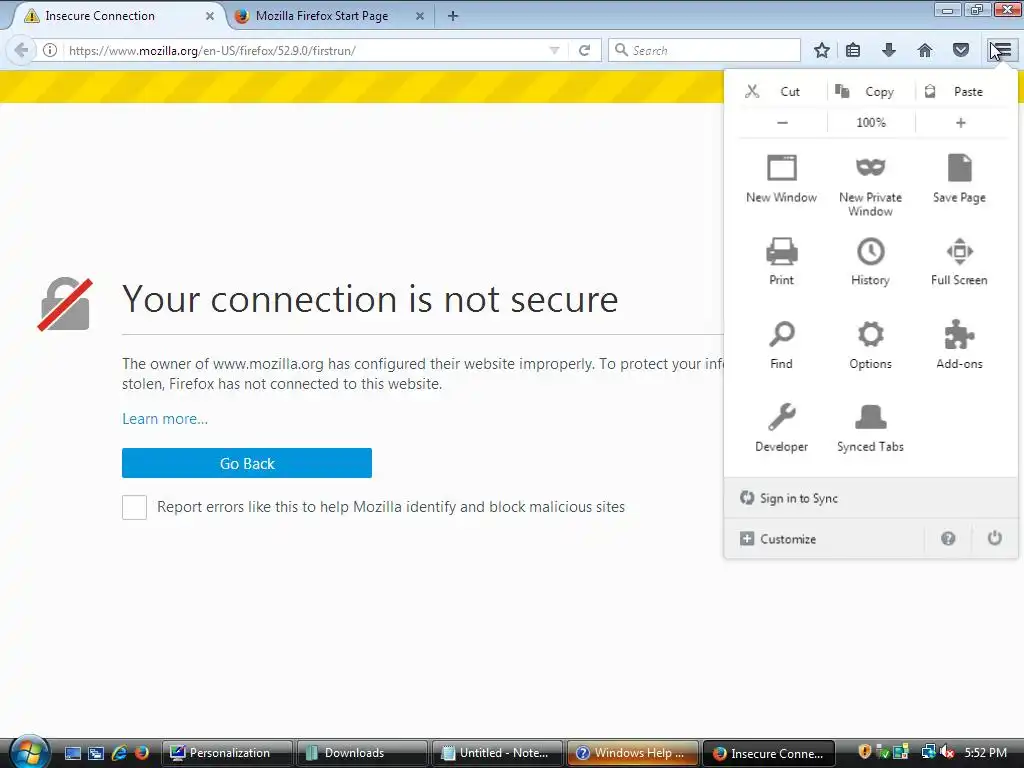The width and height of the screenshot is (1024, 768).
Task: Exit Firefox with the power icon
Action: click(x=994, y=539)
